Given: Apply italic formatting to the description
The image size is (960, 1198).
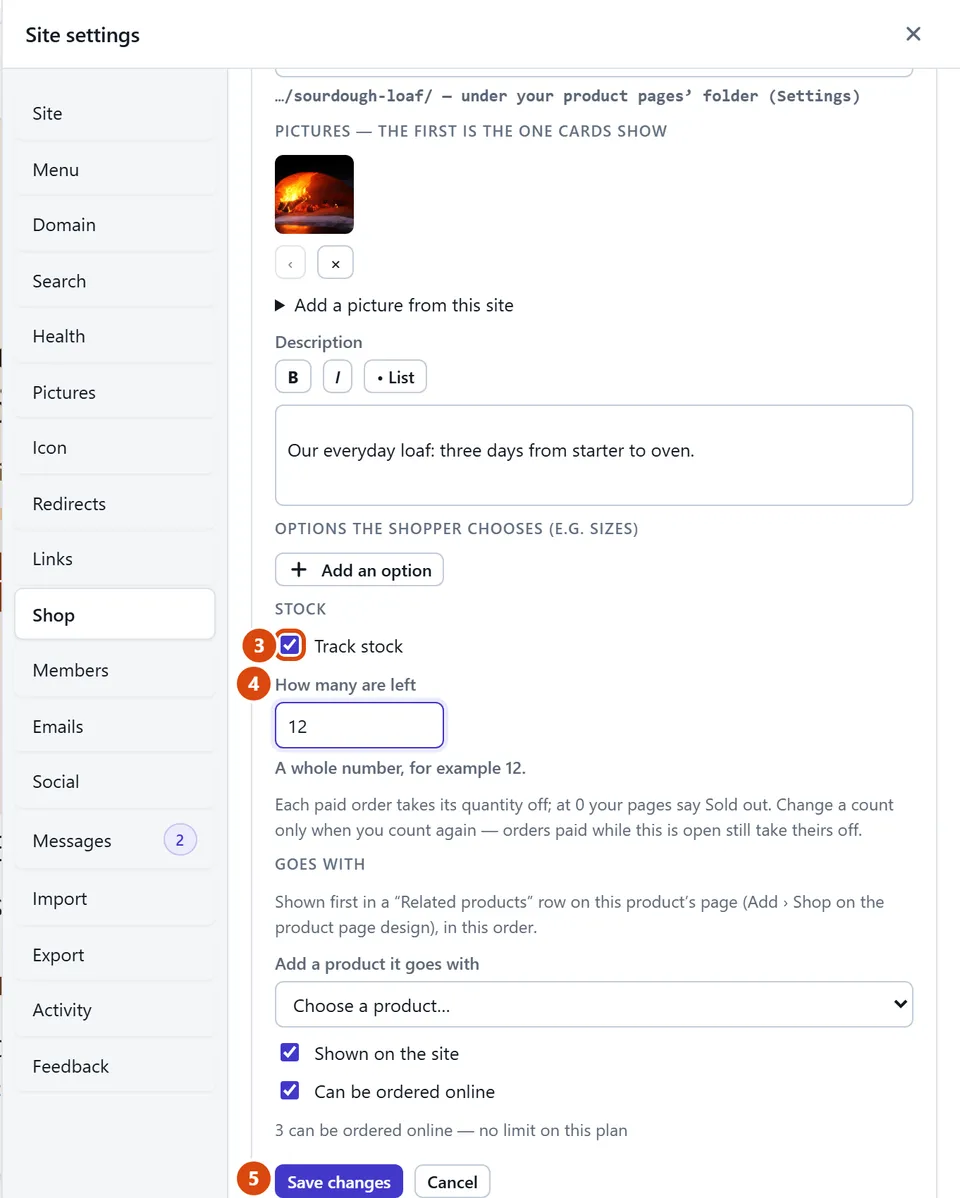Looking at the screenshot, I should tap(337, 377).
